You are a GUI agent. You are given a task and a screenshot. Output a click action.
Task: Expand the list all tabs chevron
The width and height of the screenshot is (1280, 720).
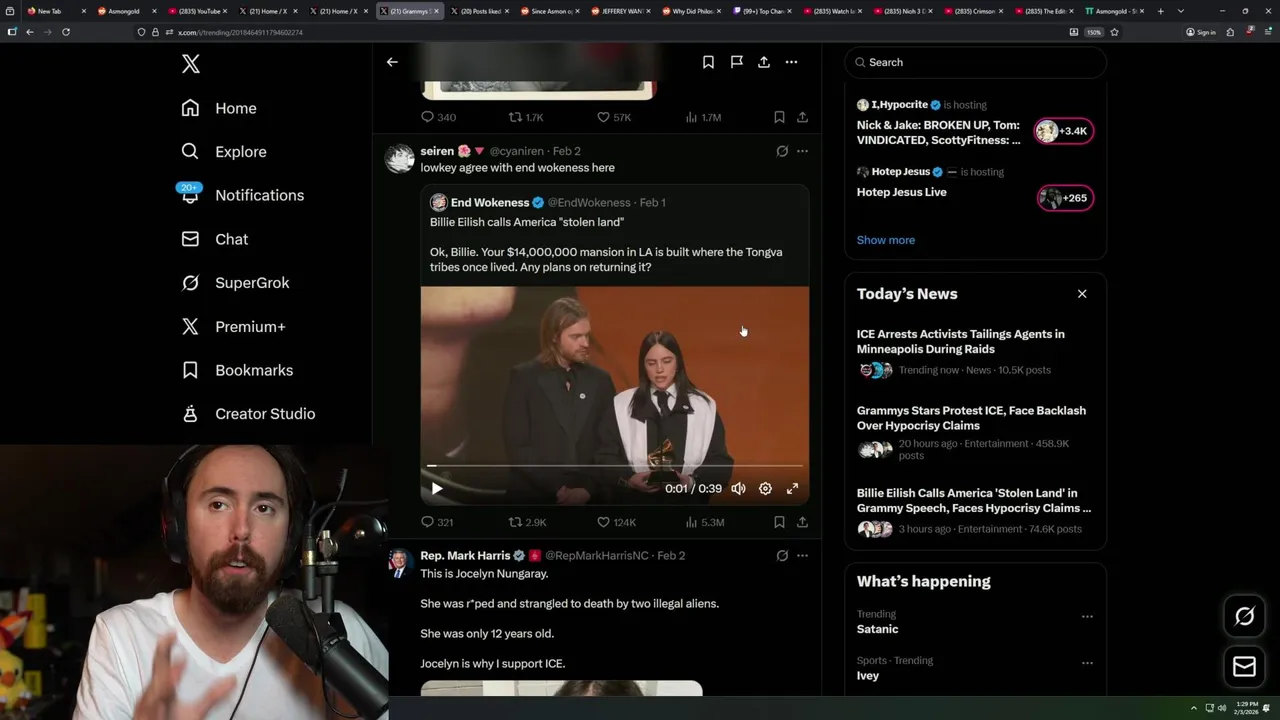(x=1180, y=11)
